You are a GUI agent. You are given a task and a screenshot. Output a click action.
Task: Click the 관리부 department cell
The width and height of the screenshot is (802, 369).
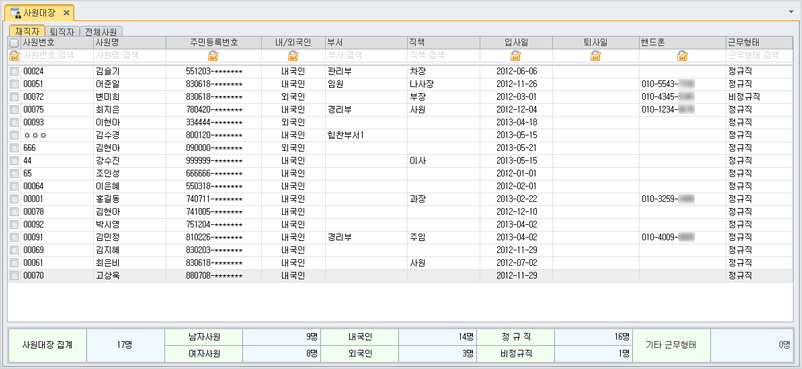[x=366, y=71]
